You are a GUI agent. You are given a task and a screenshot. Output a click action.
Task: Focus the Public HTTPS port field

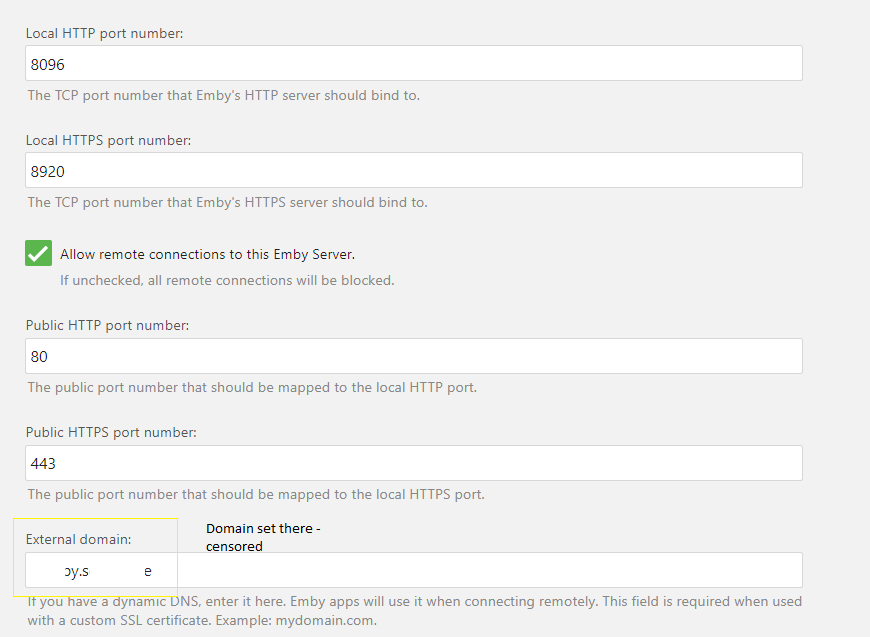[413, 462]
